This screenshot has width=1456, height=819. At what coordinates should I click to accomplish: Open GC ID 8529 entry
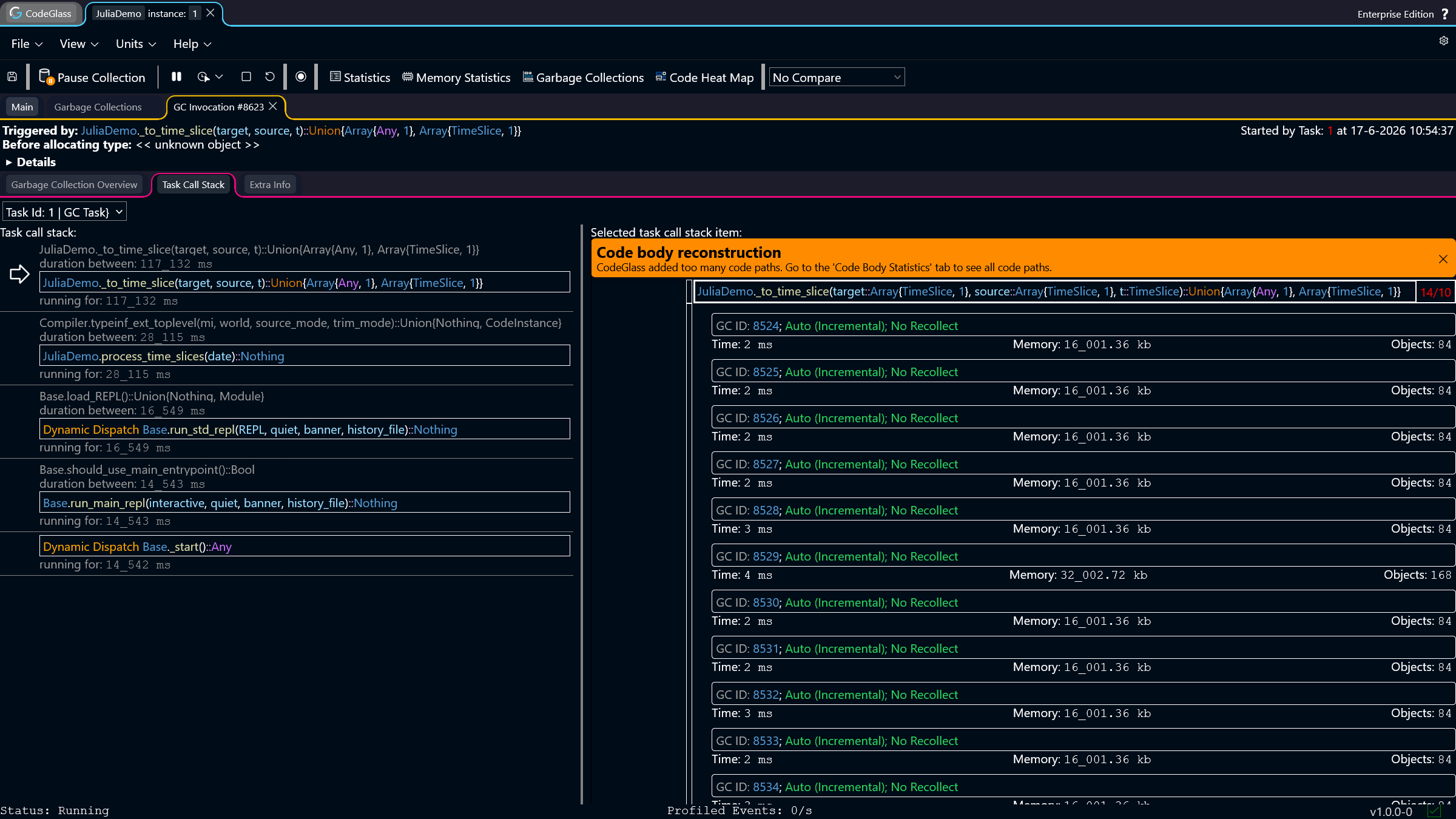pyautogui.click(x=1083, y=556)
